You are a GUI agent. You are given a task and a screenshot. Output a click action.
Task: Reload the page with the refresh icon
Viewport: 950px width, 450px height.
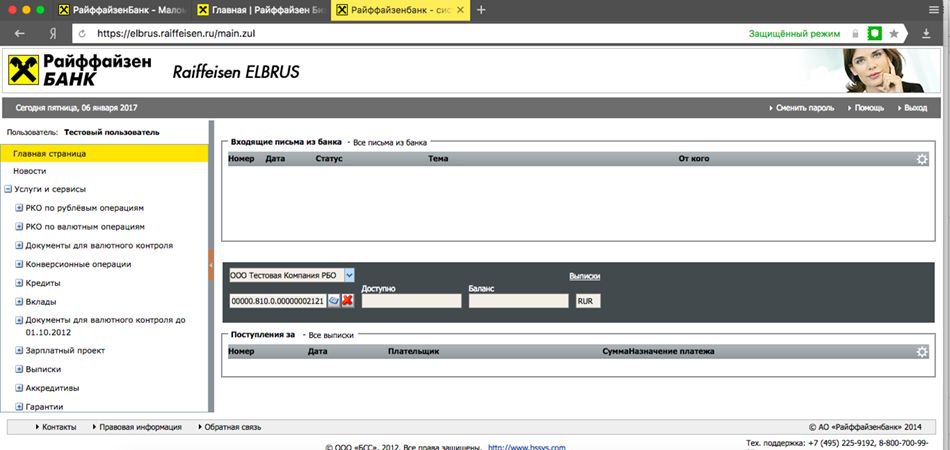(82, 34)
